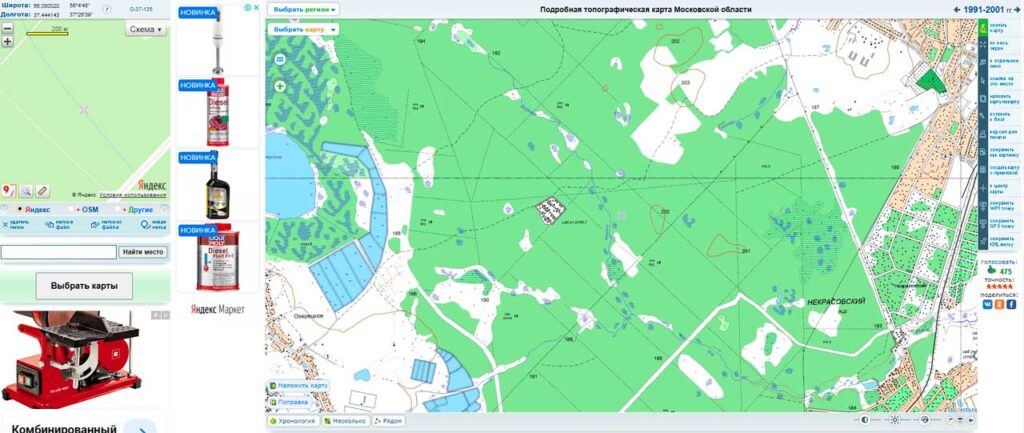Click 'новая метка' option
This screenshot has width=1024, height=433.
153,225
